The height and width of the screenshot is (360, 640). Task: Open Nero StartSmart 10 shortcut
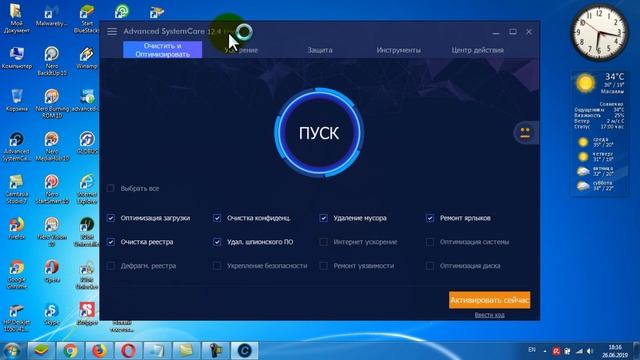point(52,189)
